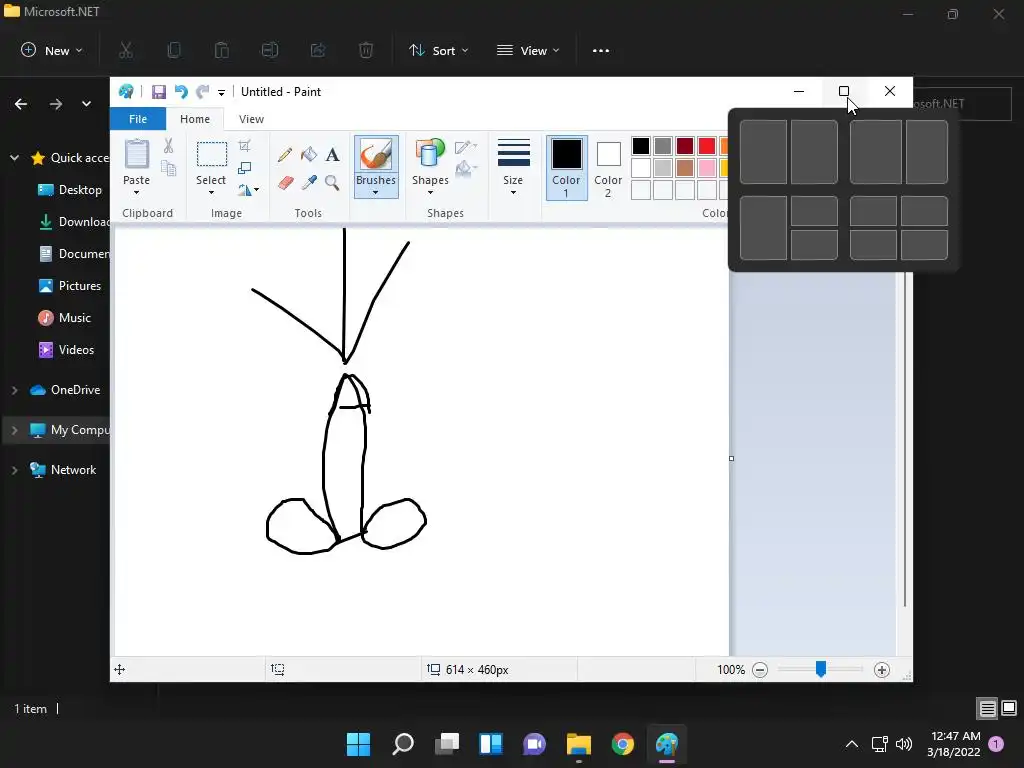Open the View menu in File Explorer

(x=528, y=50)
